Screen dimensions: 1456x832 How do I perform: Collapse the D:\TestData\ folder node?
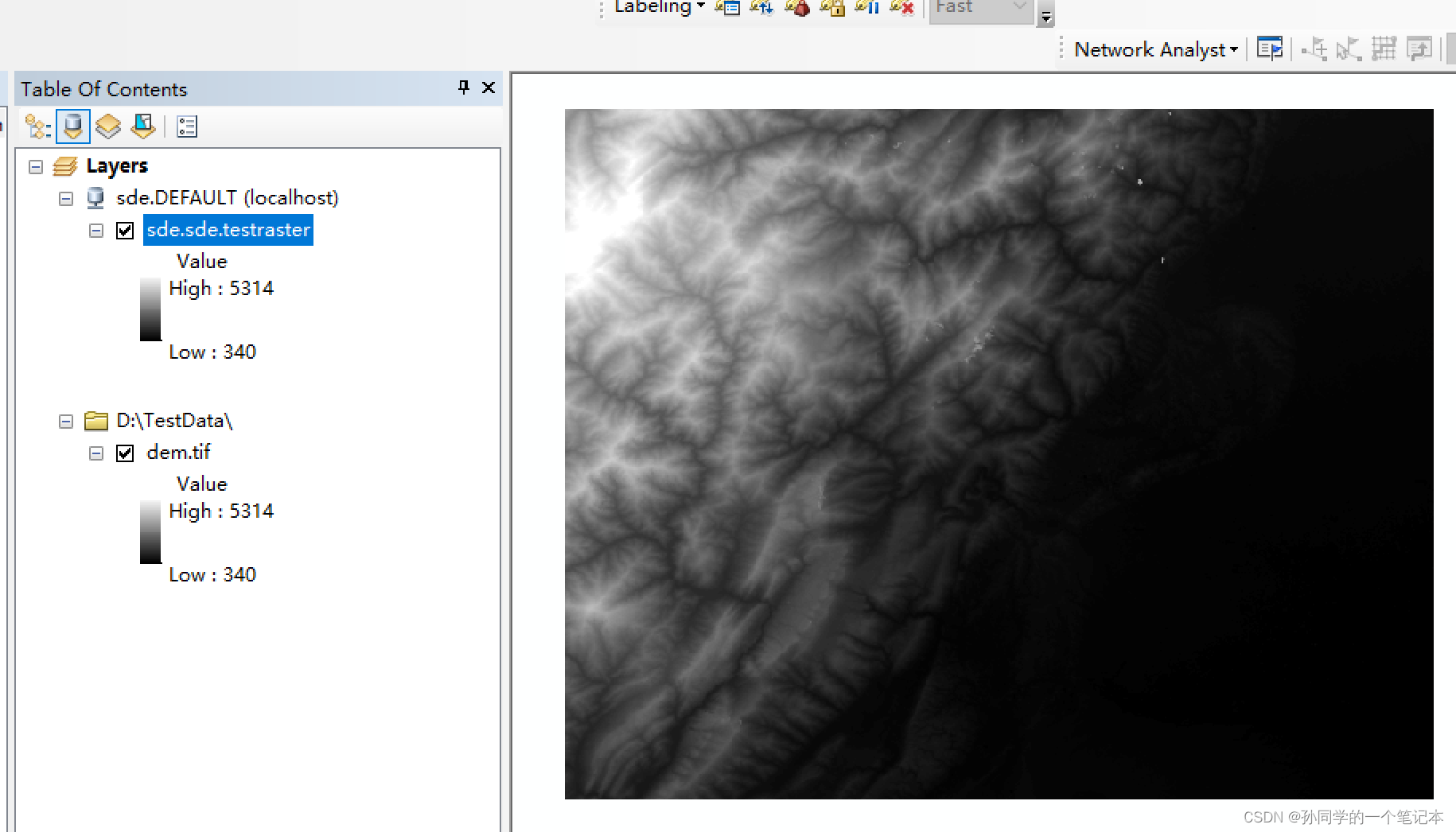tap(66, 422)
